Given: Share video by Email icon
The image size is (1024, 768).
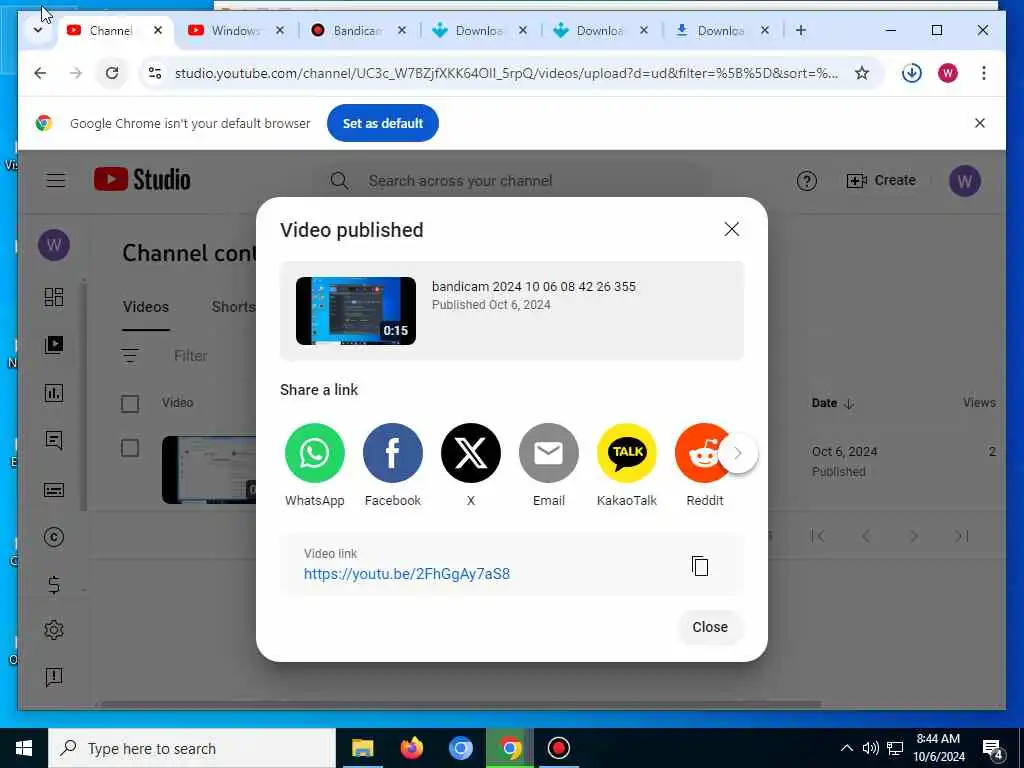Looking at the screenshot, I should [x=549, y=453].
